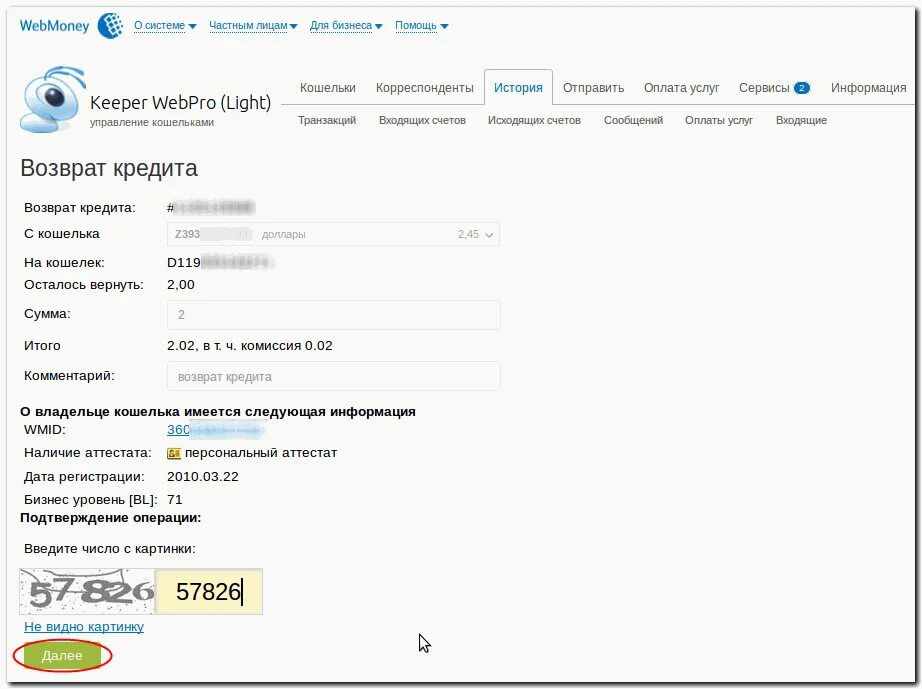Viewport: 922px width, 689px height.
Task: Click the управление кошельками subtitle
Action: click(x=152, y=122)
